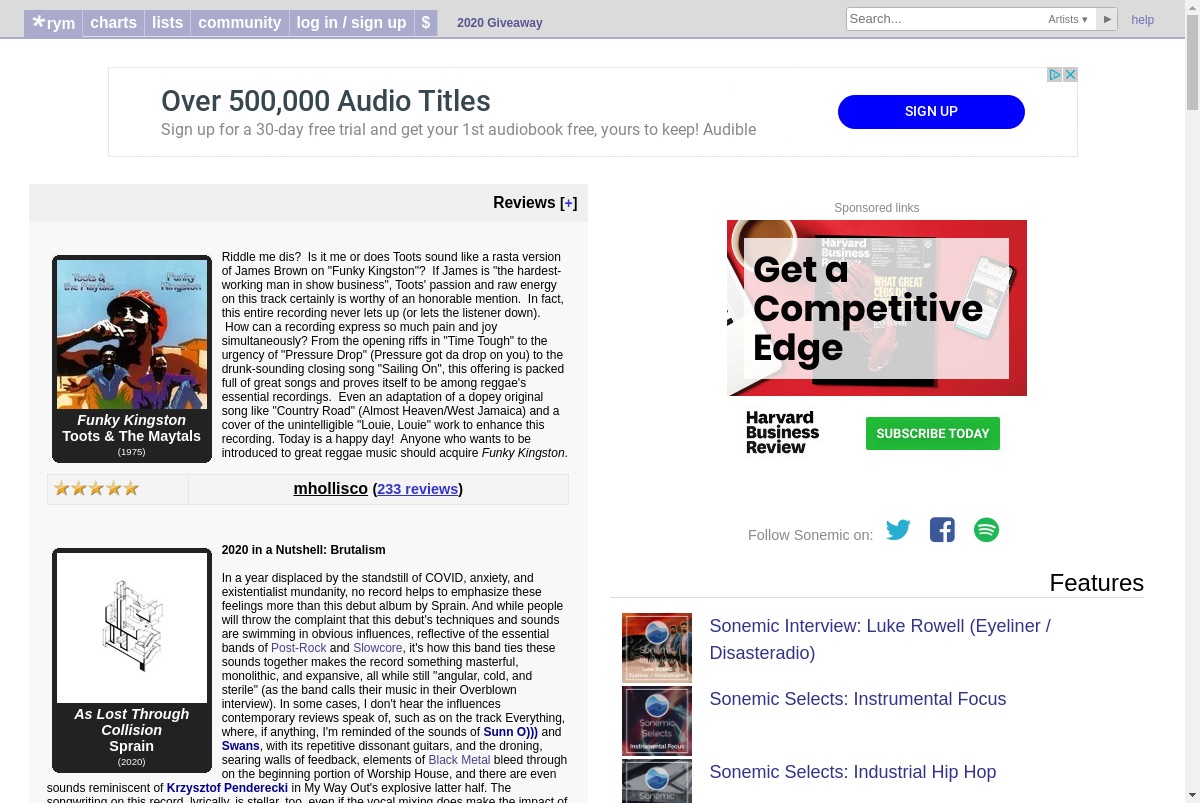
Task: Click the search go arrow button
Action: pyautogui.click(x=1107, y=19)
